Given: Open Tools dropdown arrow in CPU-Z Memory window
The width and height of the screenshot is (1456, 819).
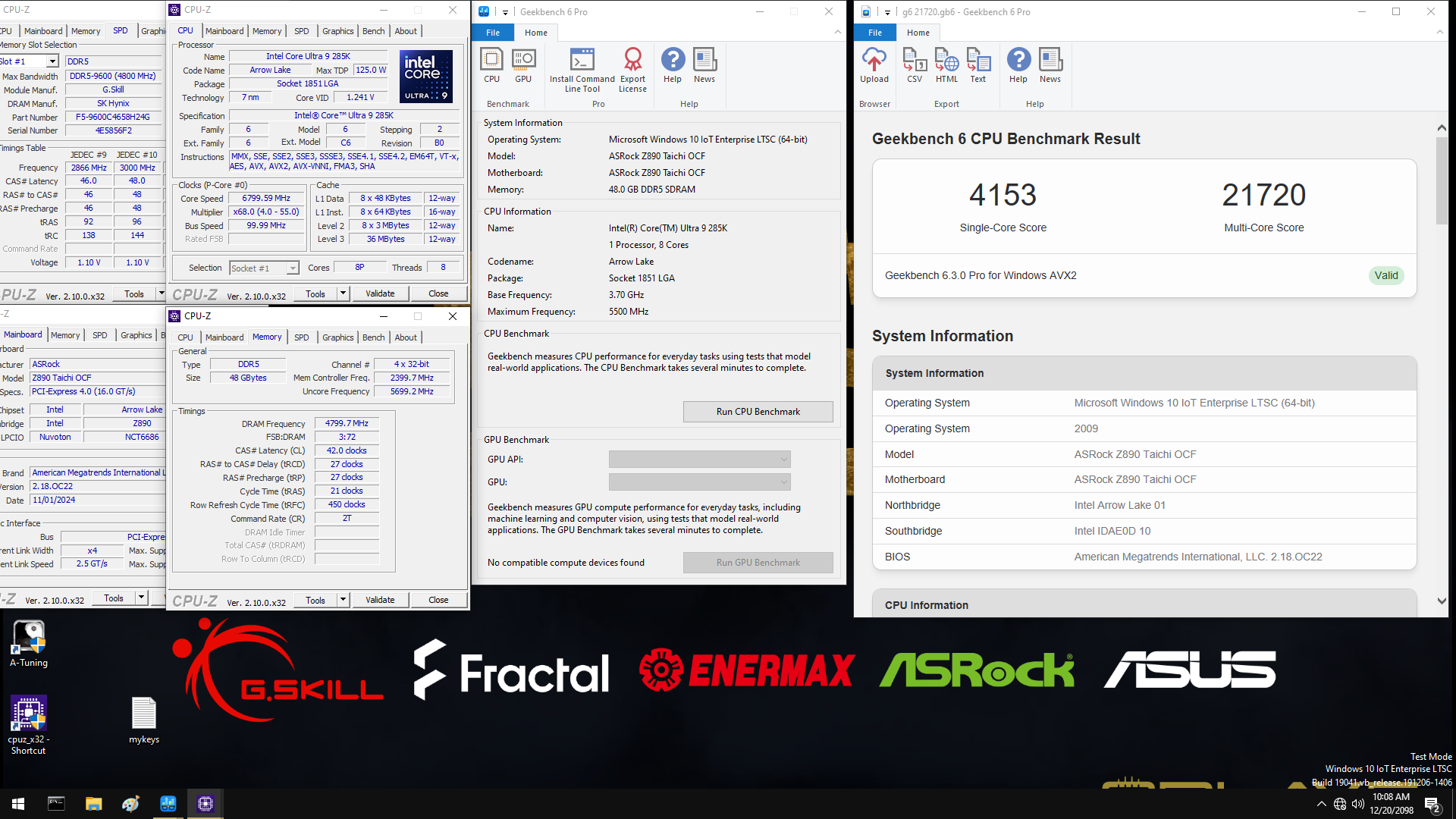Looking at the screenshot, I should (x=343, y=600).
